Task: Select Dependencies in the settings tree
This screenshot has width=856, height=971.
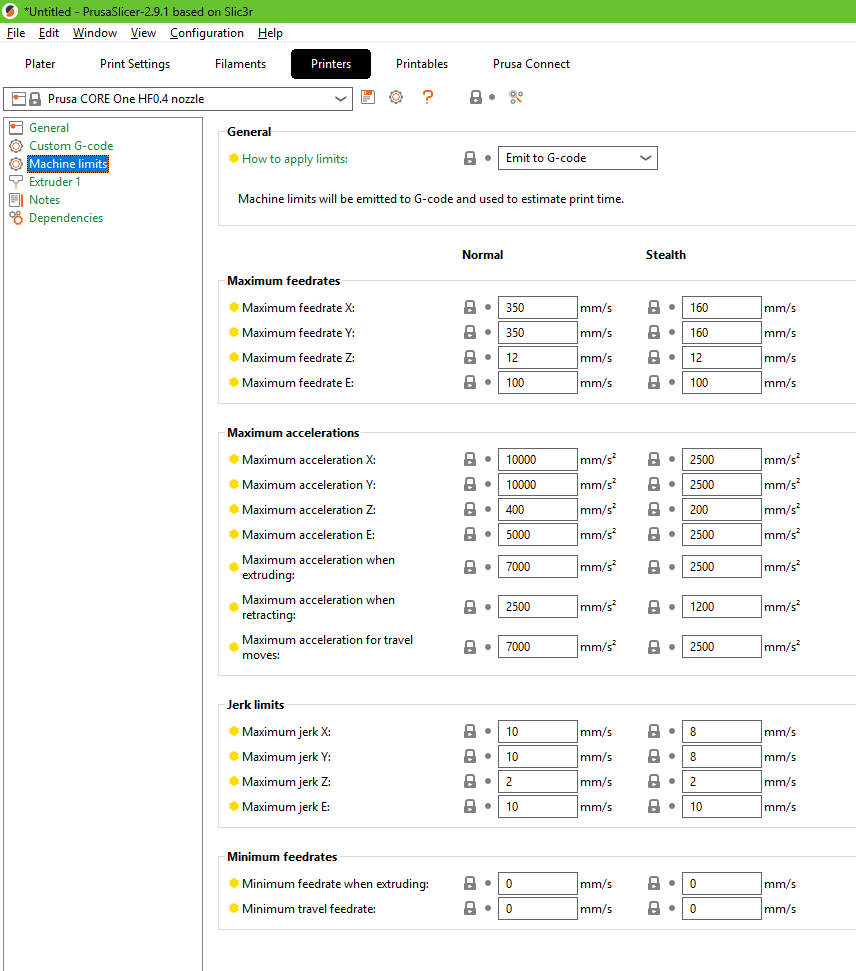Action: point(66,217)
